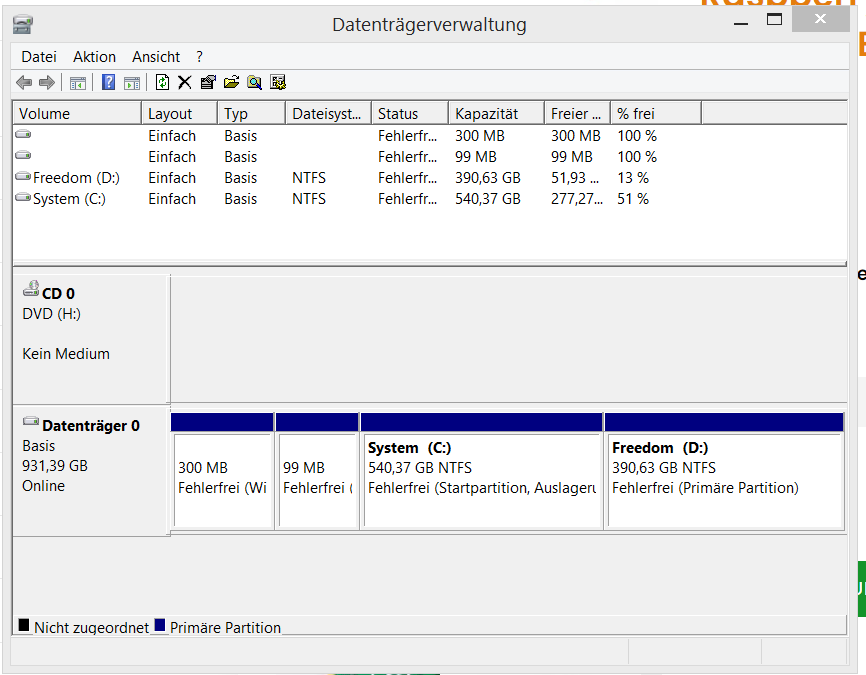This screenshot has height=675, width=866.
Task: Click the 51 % free value
Action: (x=633, y=199)
